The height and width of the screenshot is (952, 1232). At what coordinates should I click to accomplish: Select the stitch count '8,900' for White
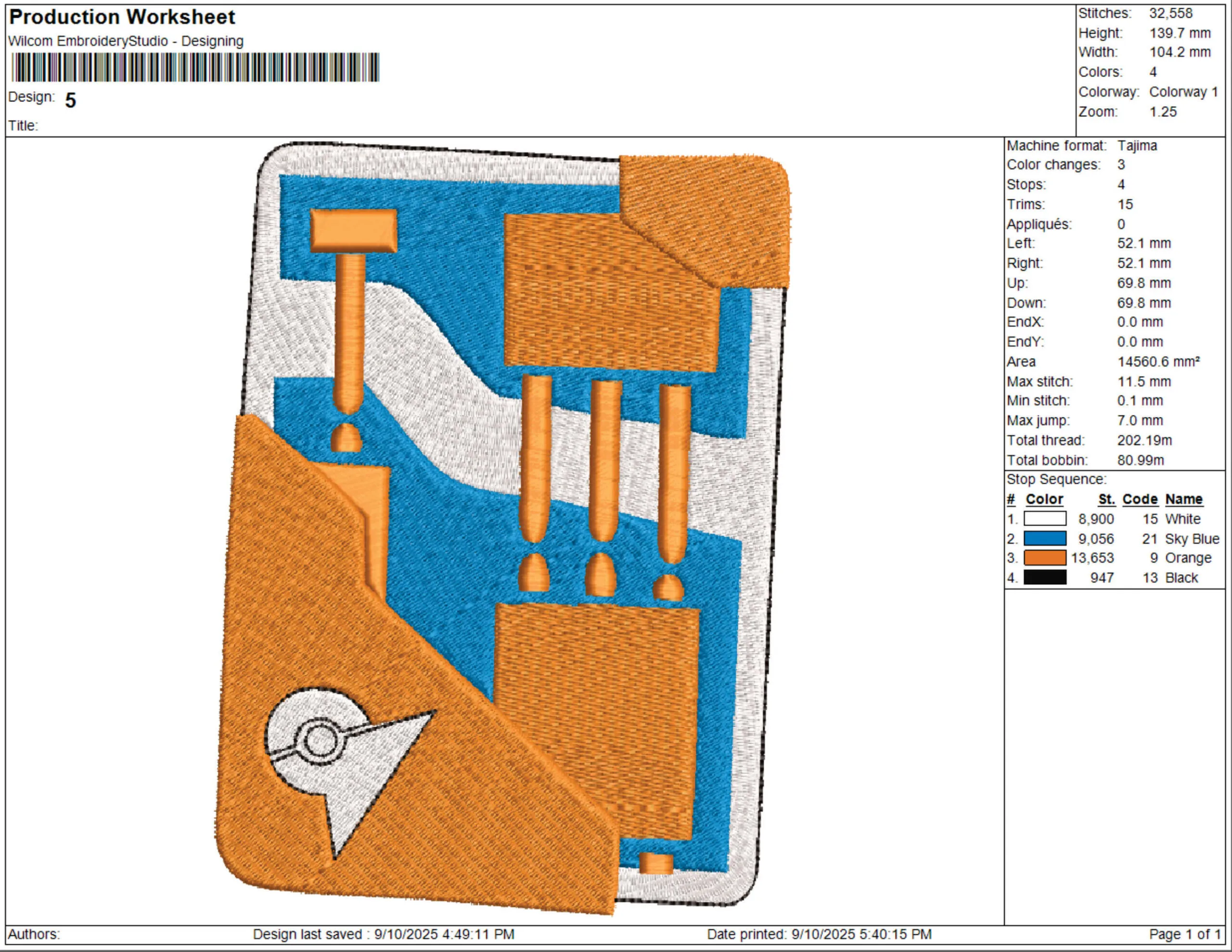[x=1096, y=519]
